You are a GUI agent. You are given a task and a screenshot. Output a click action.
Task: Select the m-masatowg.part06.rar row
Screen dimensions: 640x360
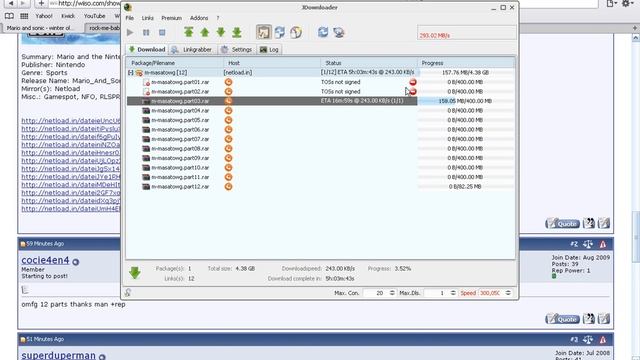[x=320, y=129]
